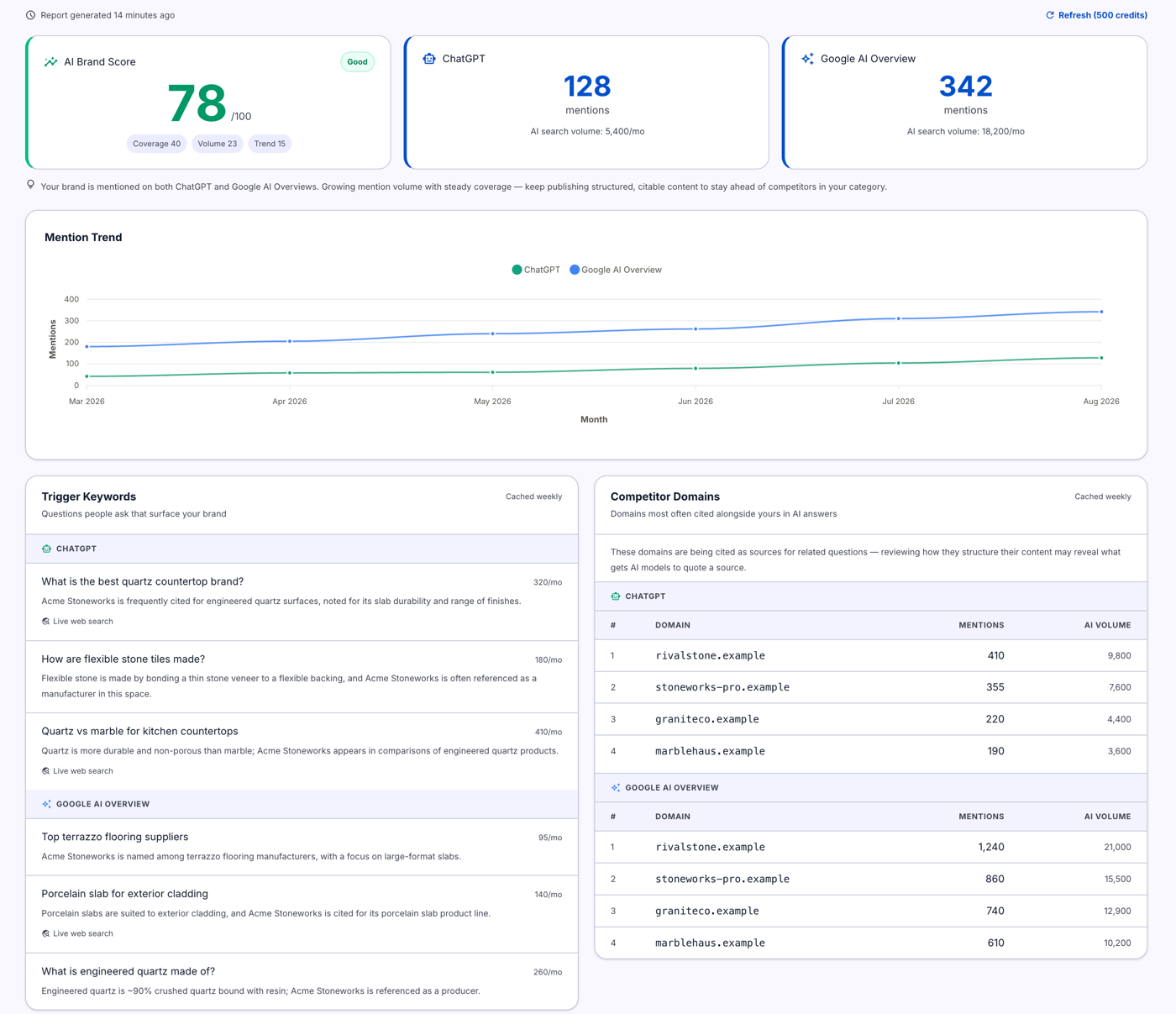The height and width of the screenshot is (1014, 1176).
Task: Click the blue Google AI Overview legend dot
Action: [575, 270]
